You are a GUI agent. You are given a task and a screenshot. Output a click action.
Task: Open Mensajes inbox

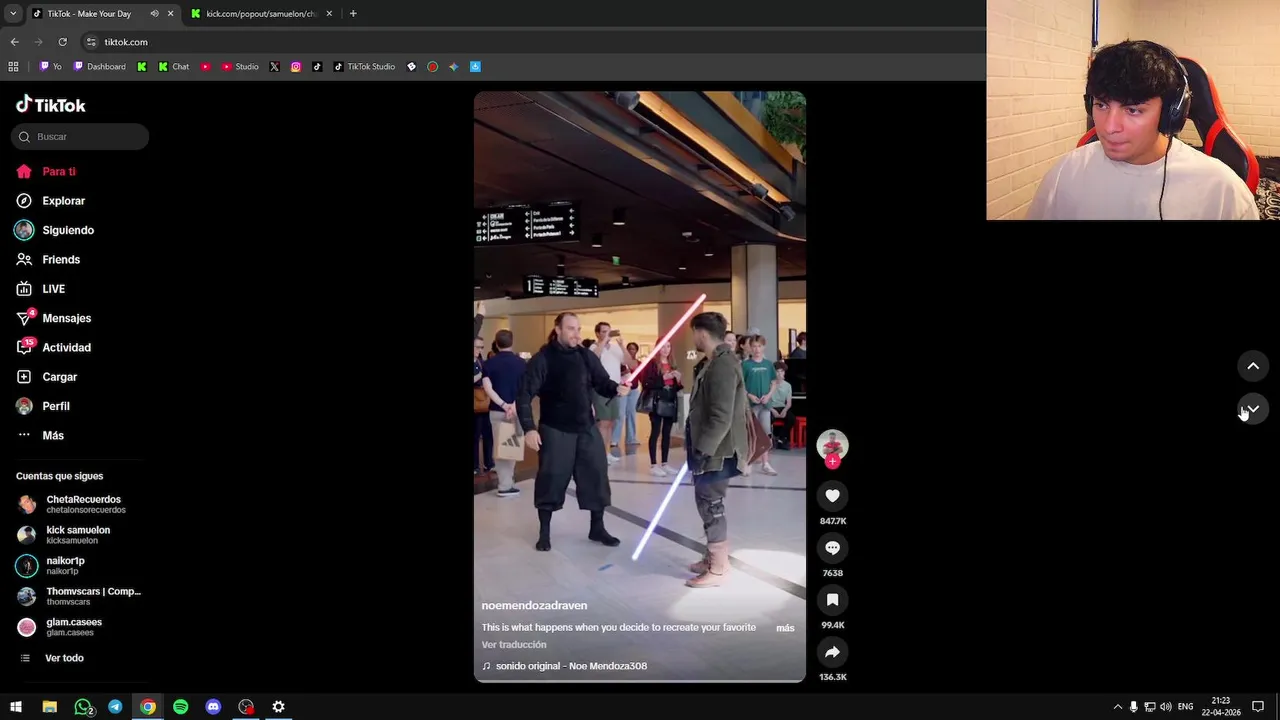pyautogui.click(x=54, y=318)
